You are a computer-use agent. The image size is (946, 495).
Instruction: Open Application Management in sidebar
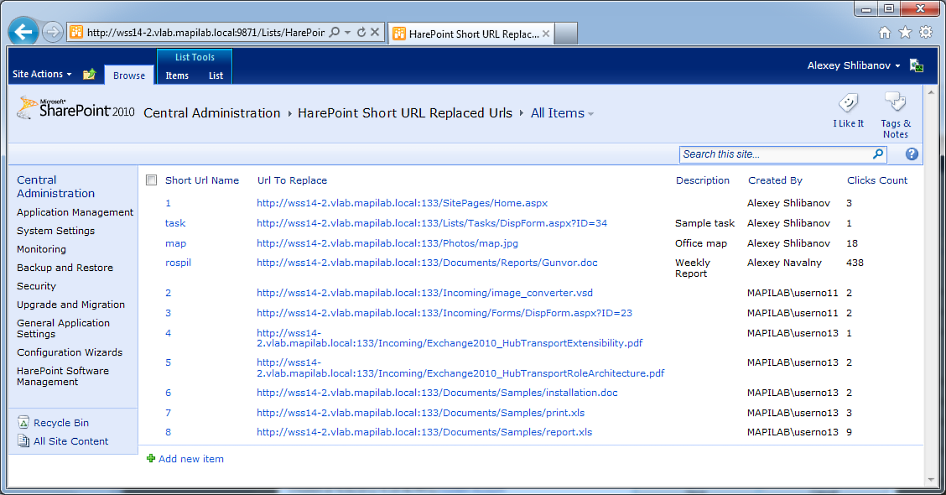click(x=75, y=212)
